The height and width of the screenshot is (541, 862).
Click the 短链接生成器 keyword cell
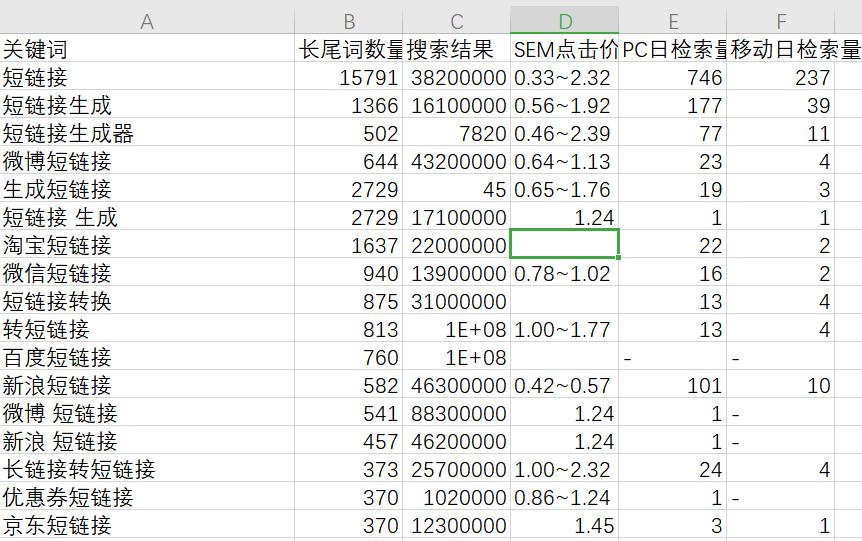[147, 133]
